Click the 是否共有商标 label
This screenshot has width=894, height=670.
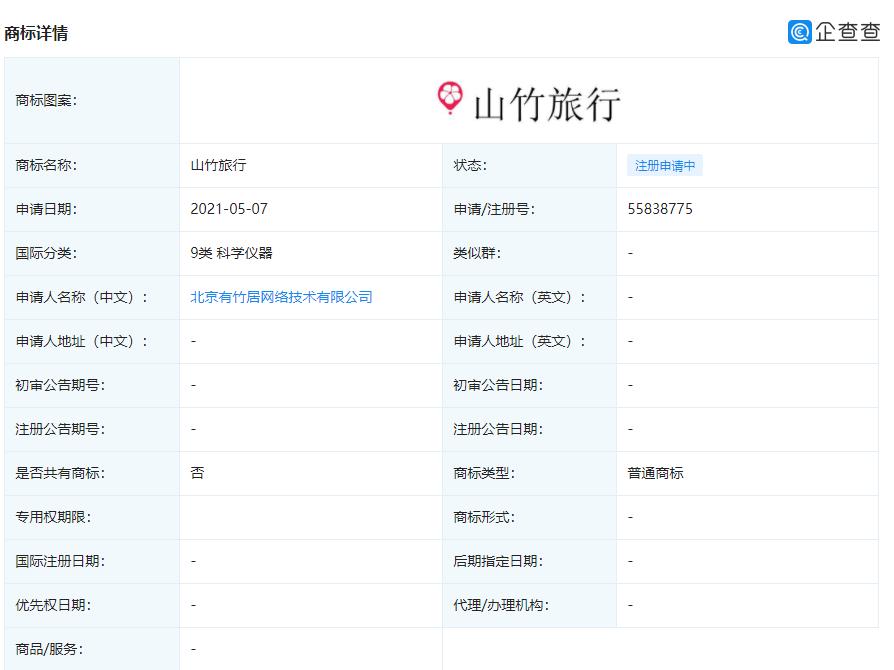[x=60, y=473]
